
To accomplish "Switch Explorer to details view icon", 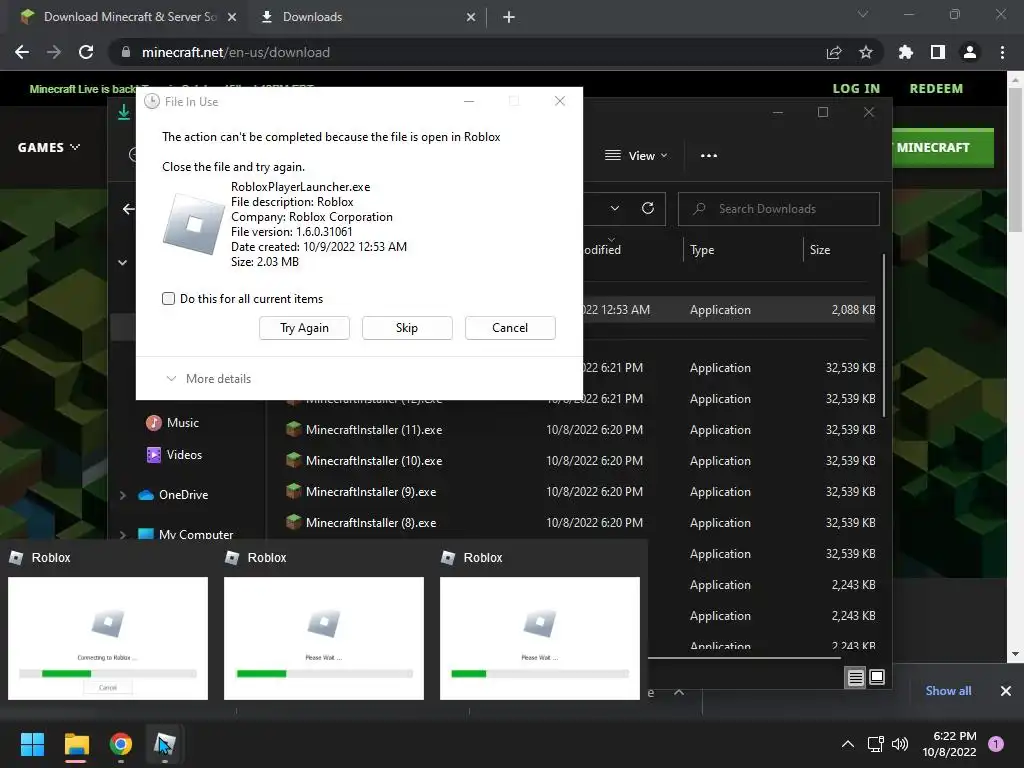I will tap(856, 677).
